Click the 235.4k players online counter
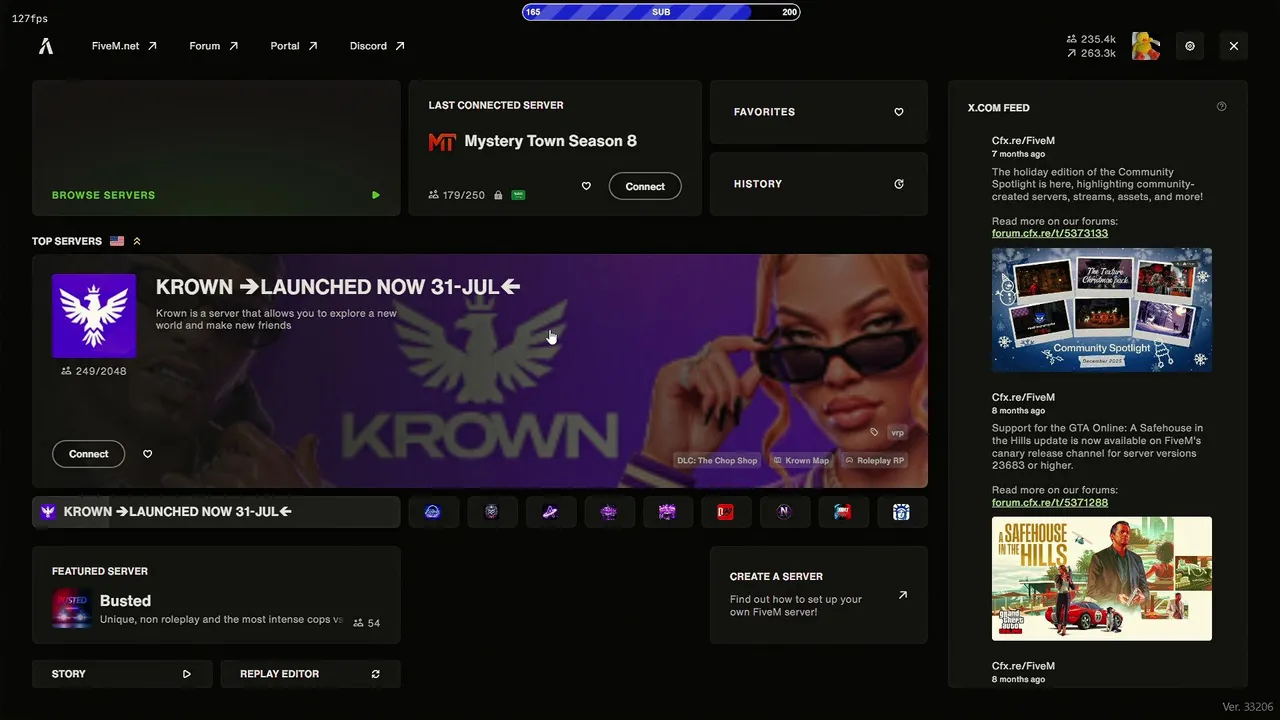The width and height of the screenshot is (1280, 720). (x=1092, y=39)
